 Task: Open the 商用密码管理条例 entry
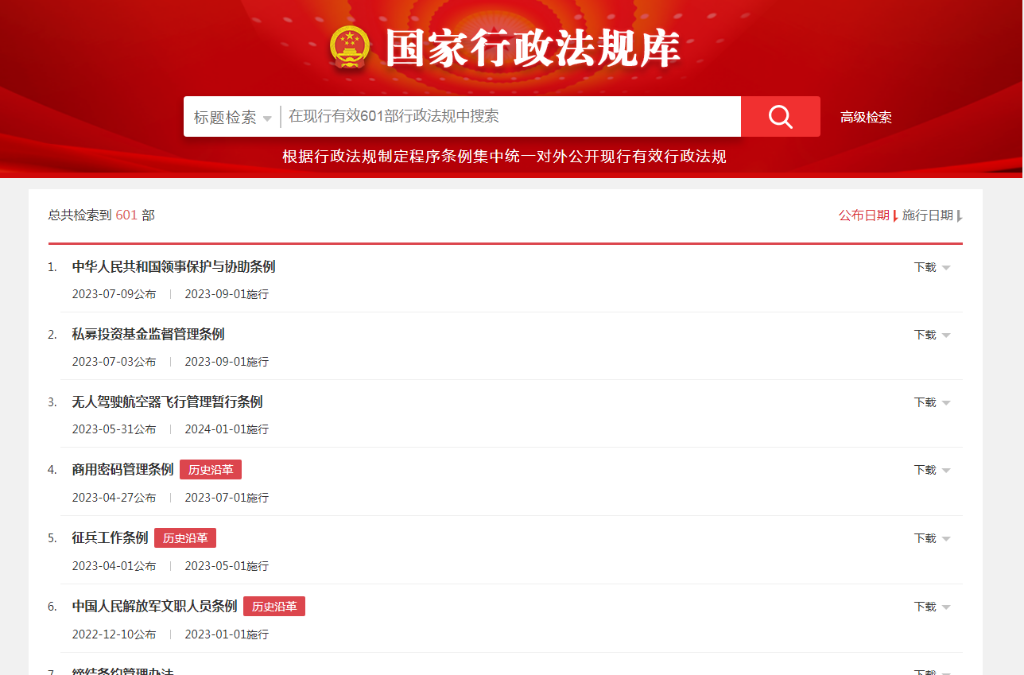pyautogui.click(x=122, y=470)
